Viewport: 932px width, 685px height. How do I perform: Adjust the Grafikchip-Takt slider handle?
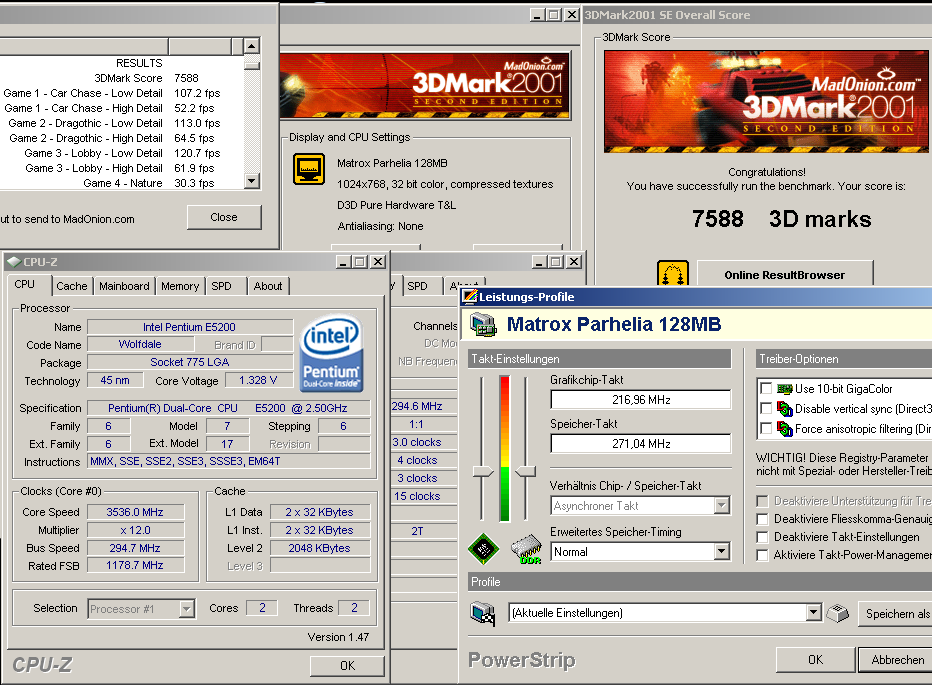pyautogui.click(x=482, y=472)
